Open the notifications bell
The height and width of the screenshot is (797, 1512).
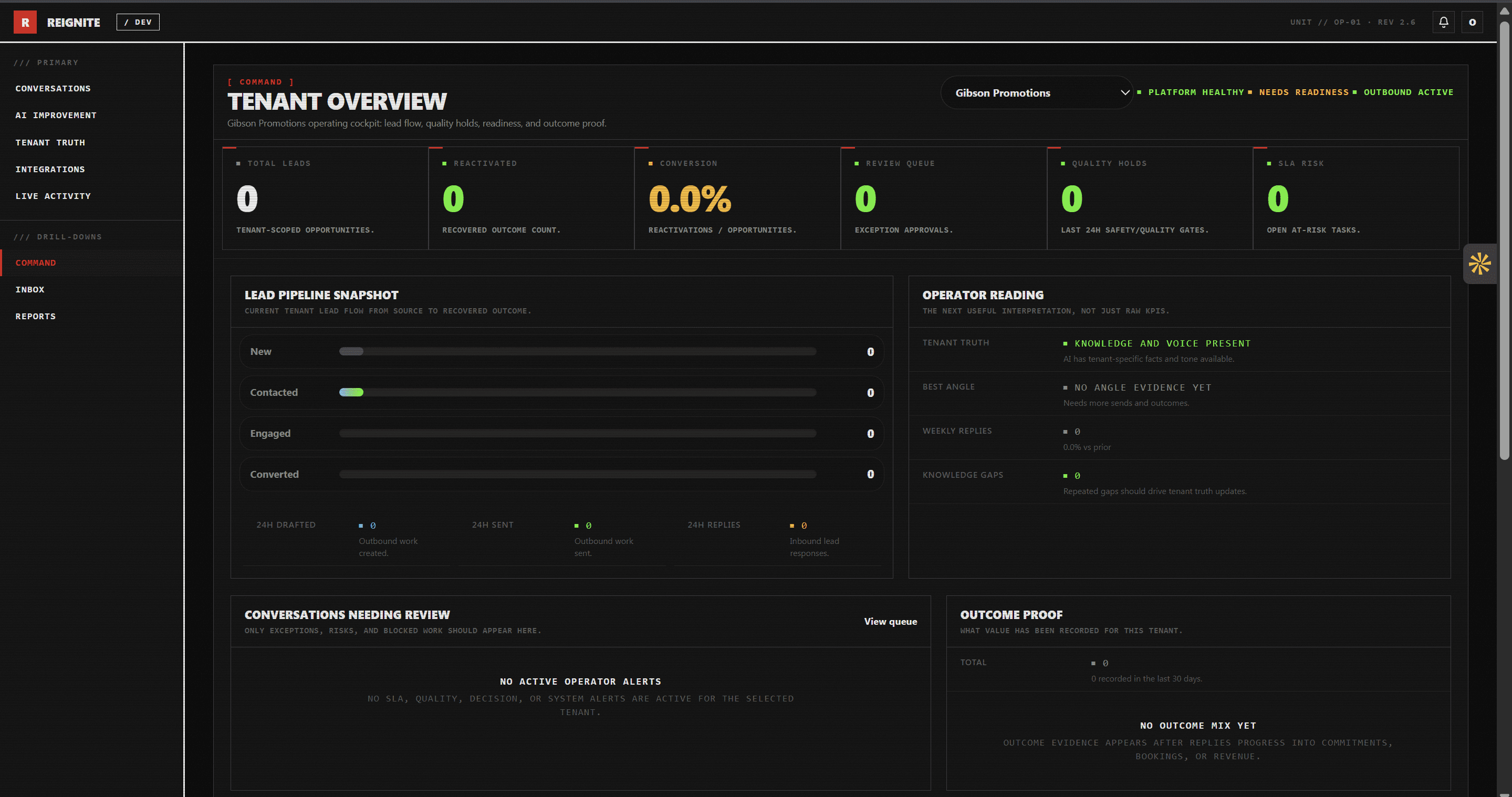point(1443,22)
